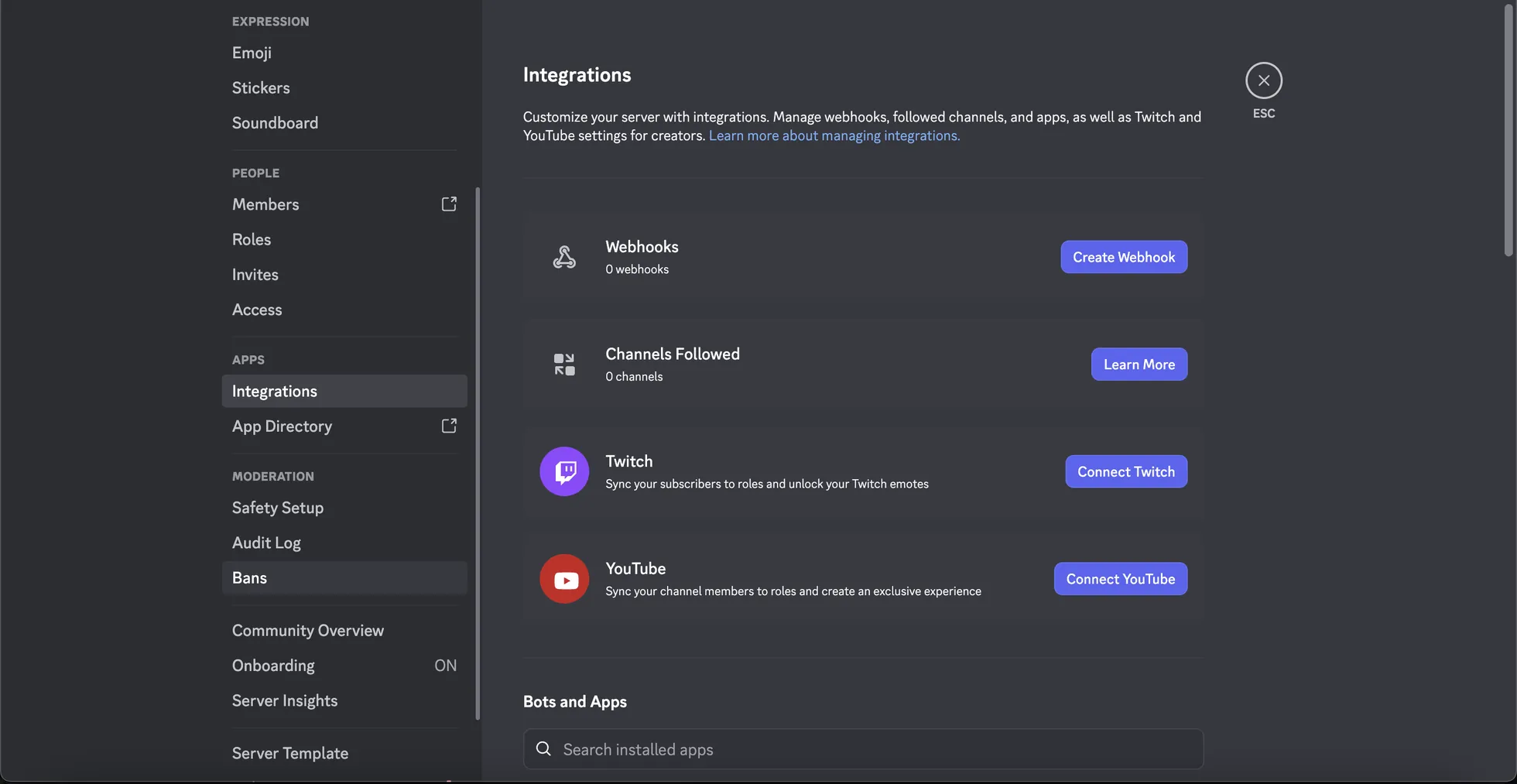Click the ON status beside Onboarding
1517x784 pixels.
pyautogui.click(x=445, y=666)
